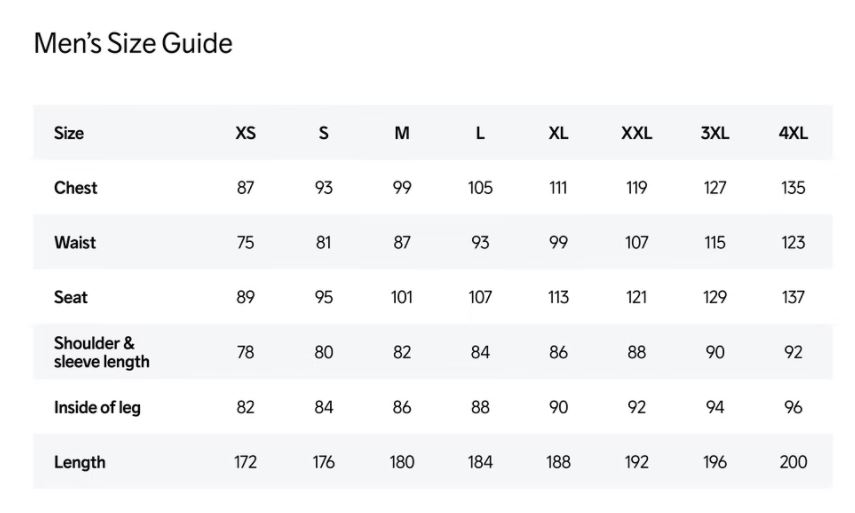This screenshot has height=513, width=855.
Task: Click the Seat row label
Action: 71,297
